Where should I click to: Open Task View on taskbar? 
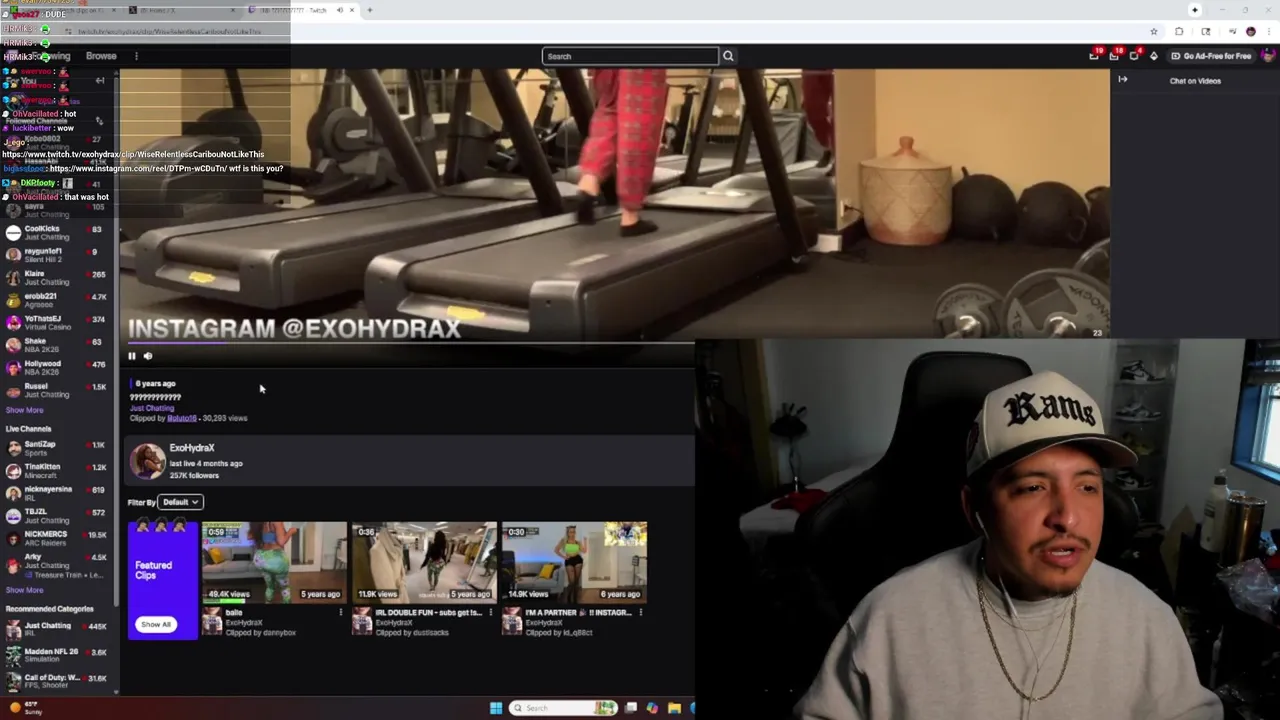631,708
